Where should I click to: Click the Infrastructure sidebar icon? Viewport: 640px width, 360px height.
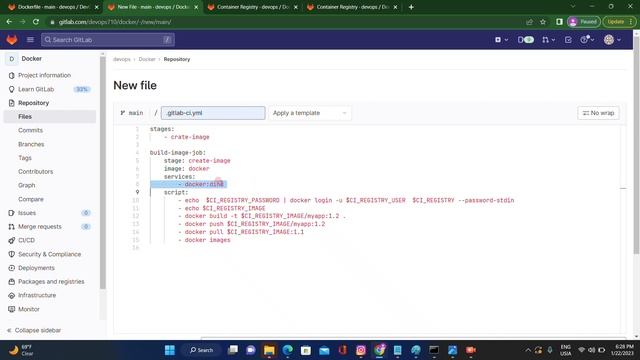(x=11, y=296)
